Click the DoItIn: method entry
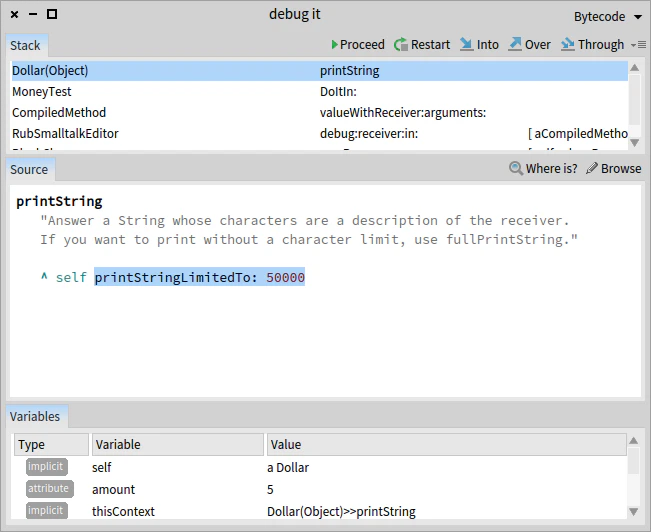Viewport: 651px width, 532px height. pos(338,91)
